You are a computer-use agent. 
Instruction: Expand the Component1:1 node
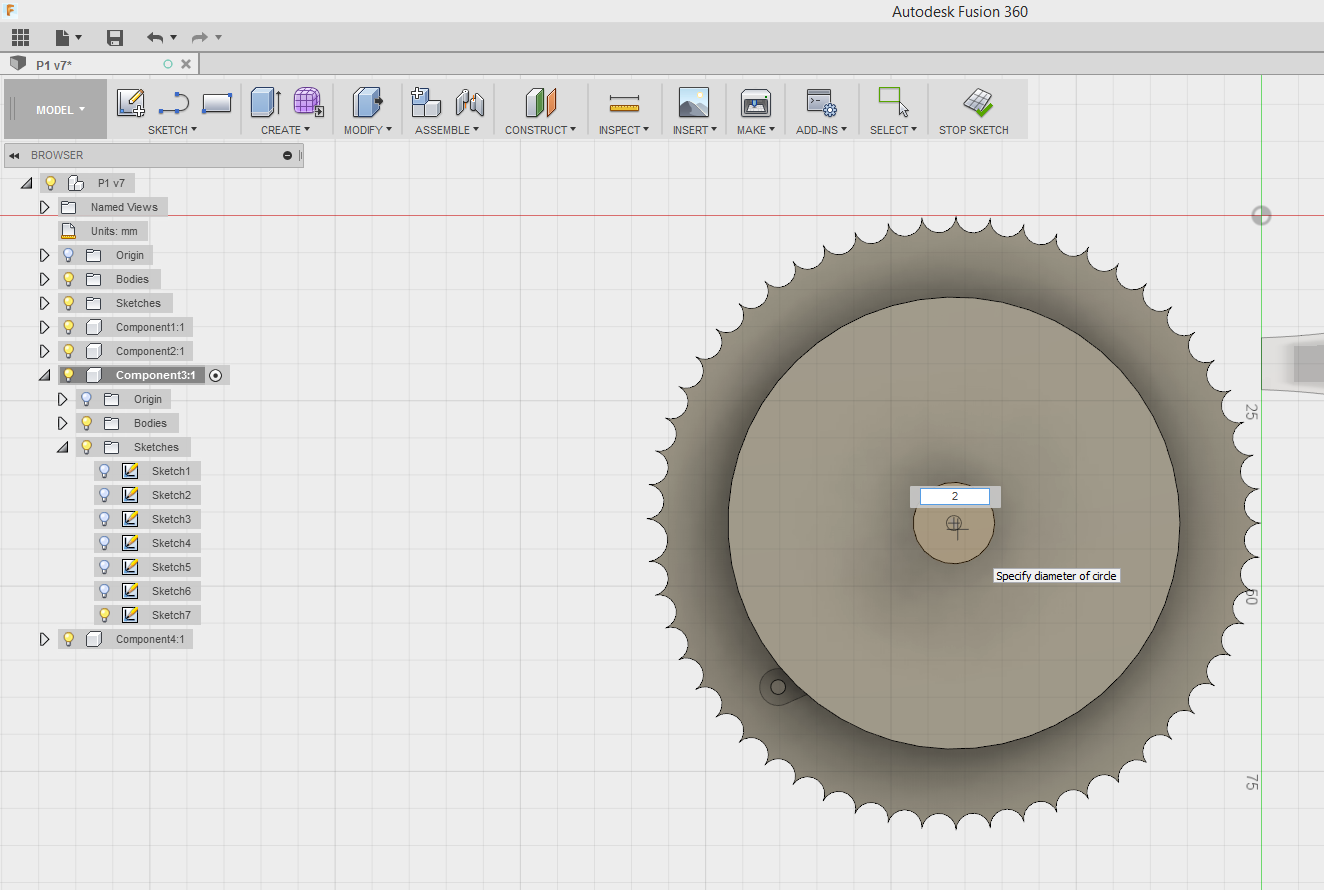[x=44, y=327]
